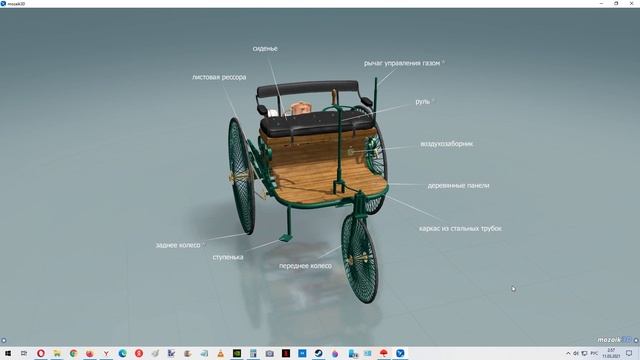Open Google Chrome from taskbar
This screenshot has width=640, height=360.
73,353
